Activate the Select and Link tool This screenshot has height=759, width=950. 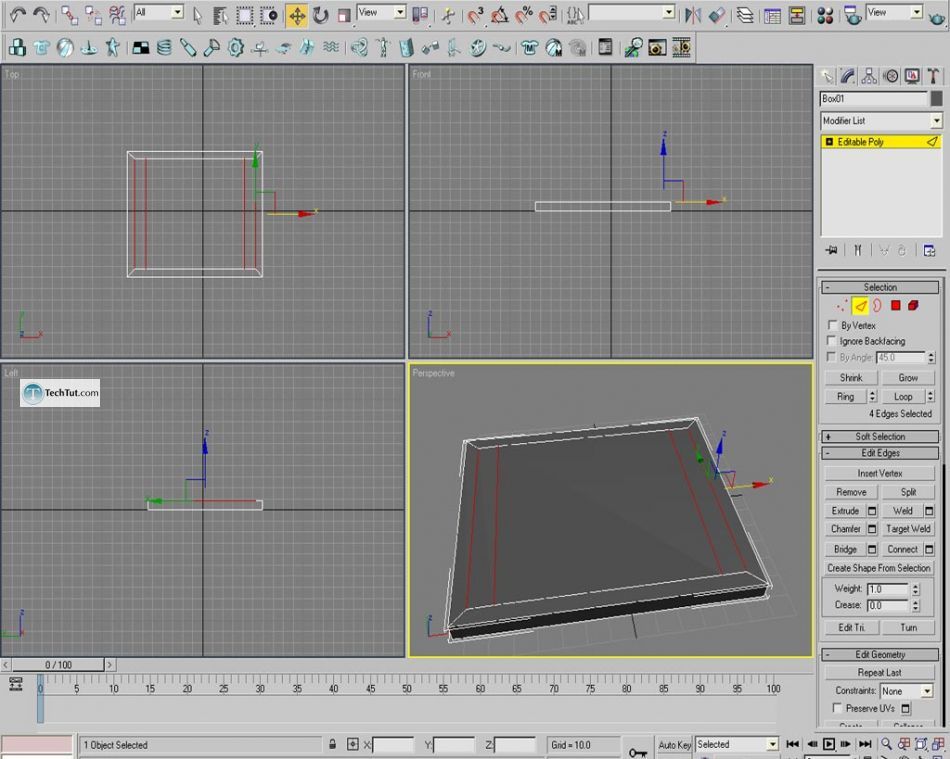[70, 15]
